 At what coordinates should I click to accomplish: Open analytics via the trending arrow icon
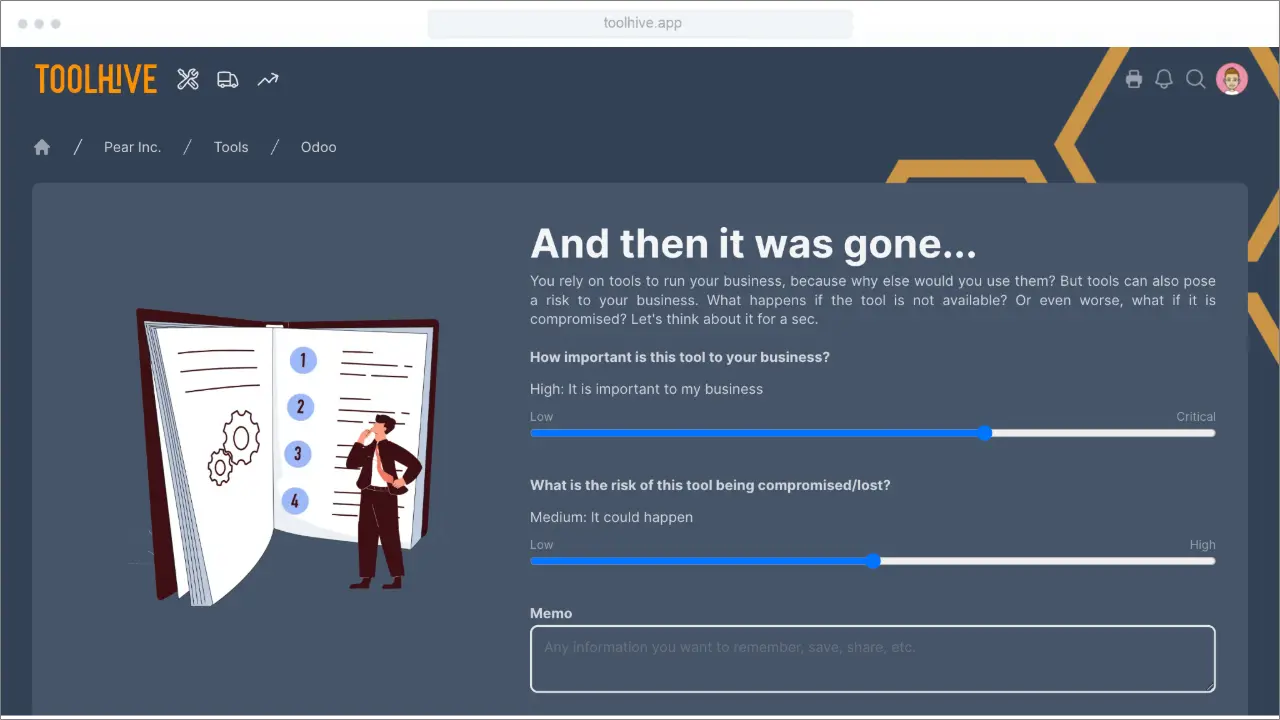point(267,79)
